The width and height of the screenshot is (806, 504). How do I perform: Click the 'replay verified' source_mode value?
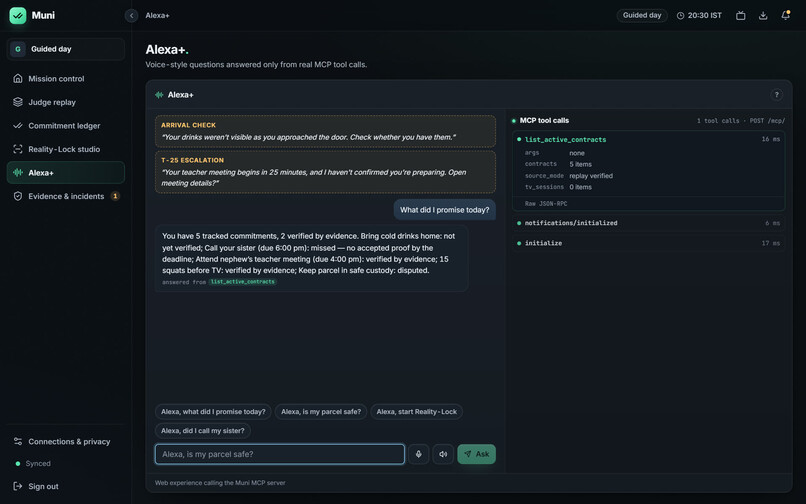(591, 175)
